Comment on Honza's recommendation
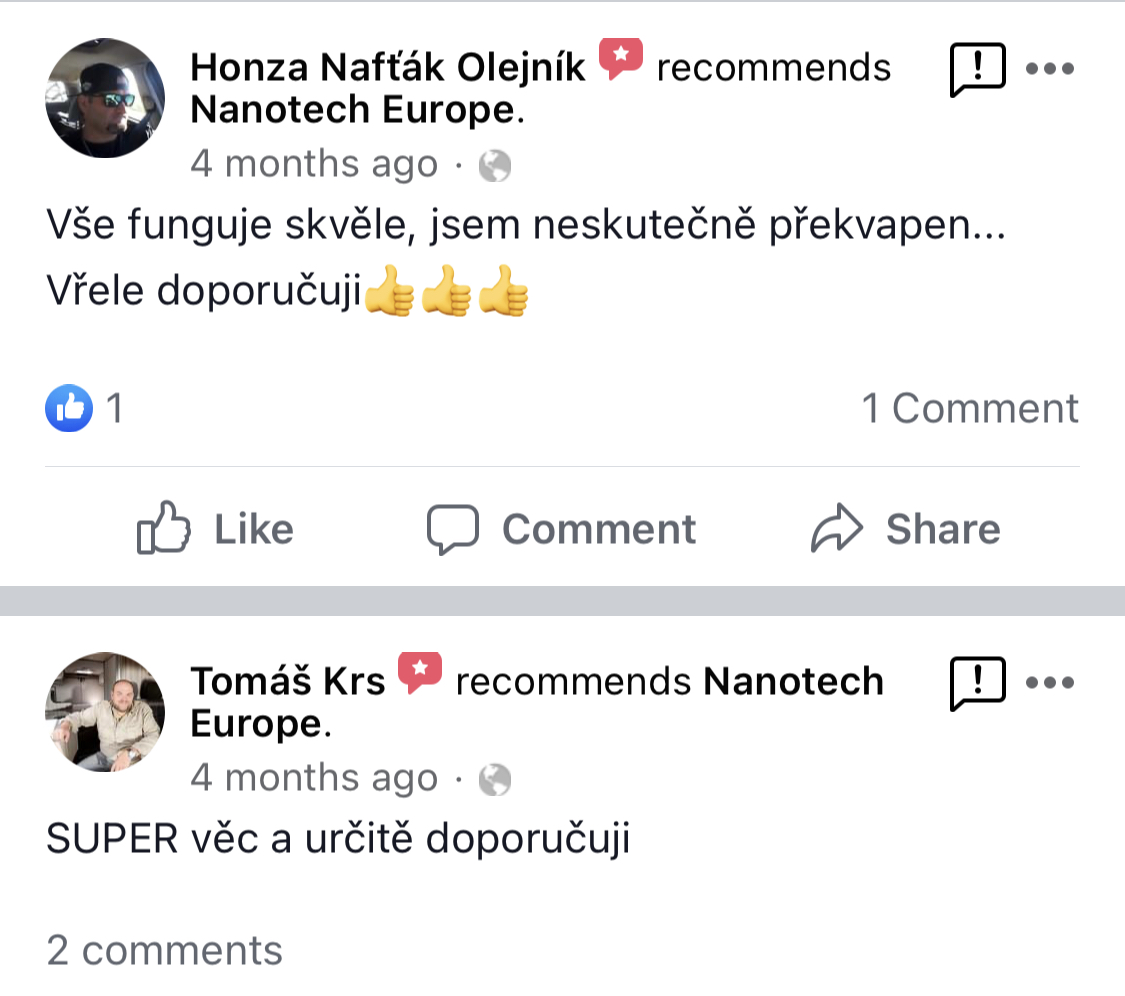The image size is (1125, 996). coord(561,529)
